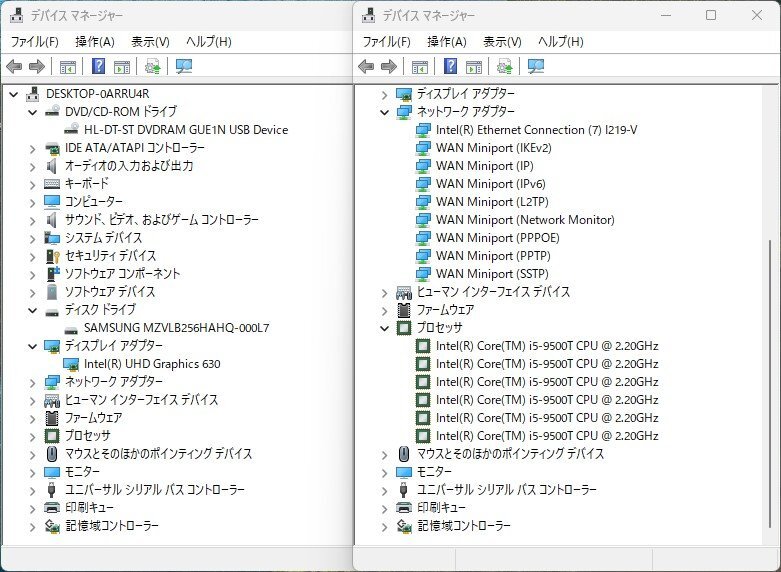Screen dimensions: 781x572
Task: Select first Intel Core i5-9500T processor entry
Action: pyautogui.click(x=547, y=346)
